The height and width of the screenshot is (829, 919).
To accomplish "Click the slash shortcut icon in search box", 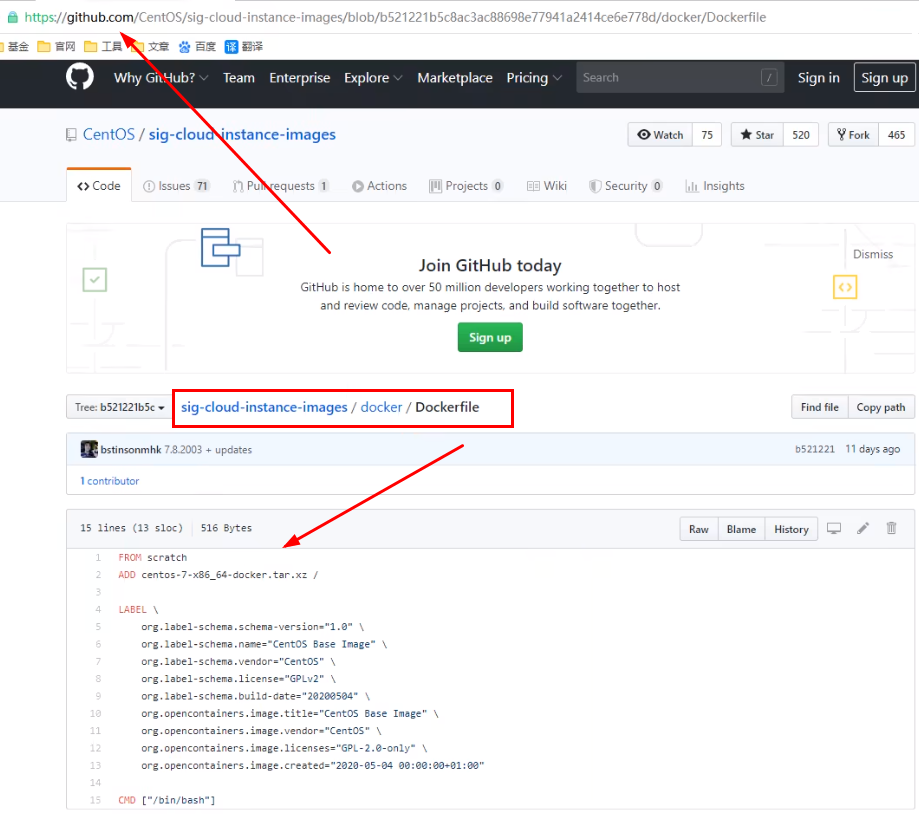I will 769,77.
